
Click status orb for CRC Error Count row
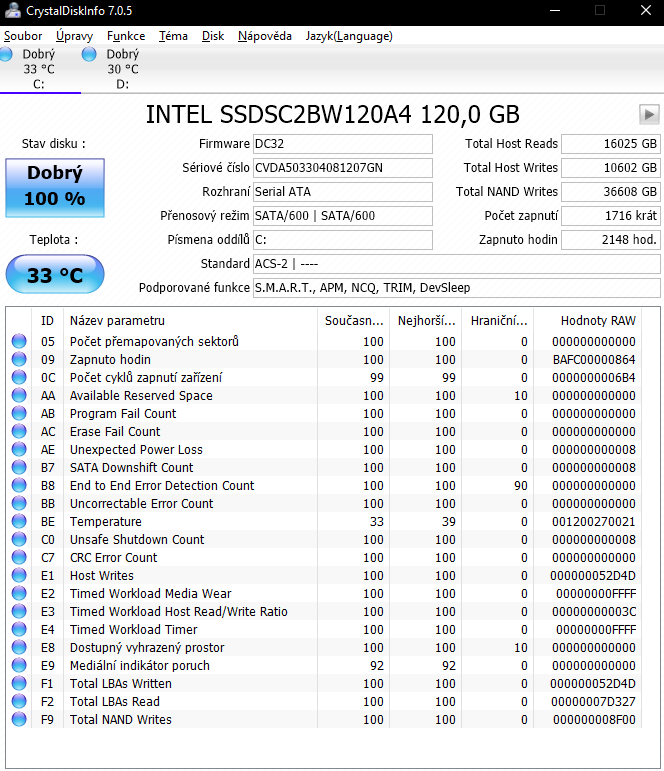pos(19,558)
